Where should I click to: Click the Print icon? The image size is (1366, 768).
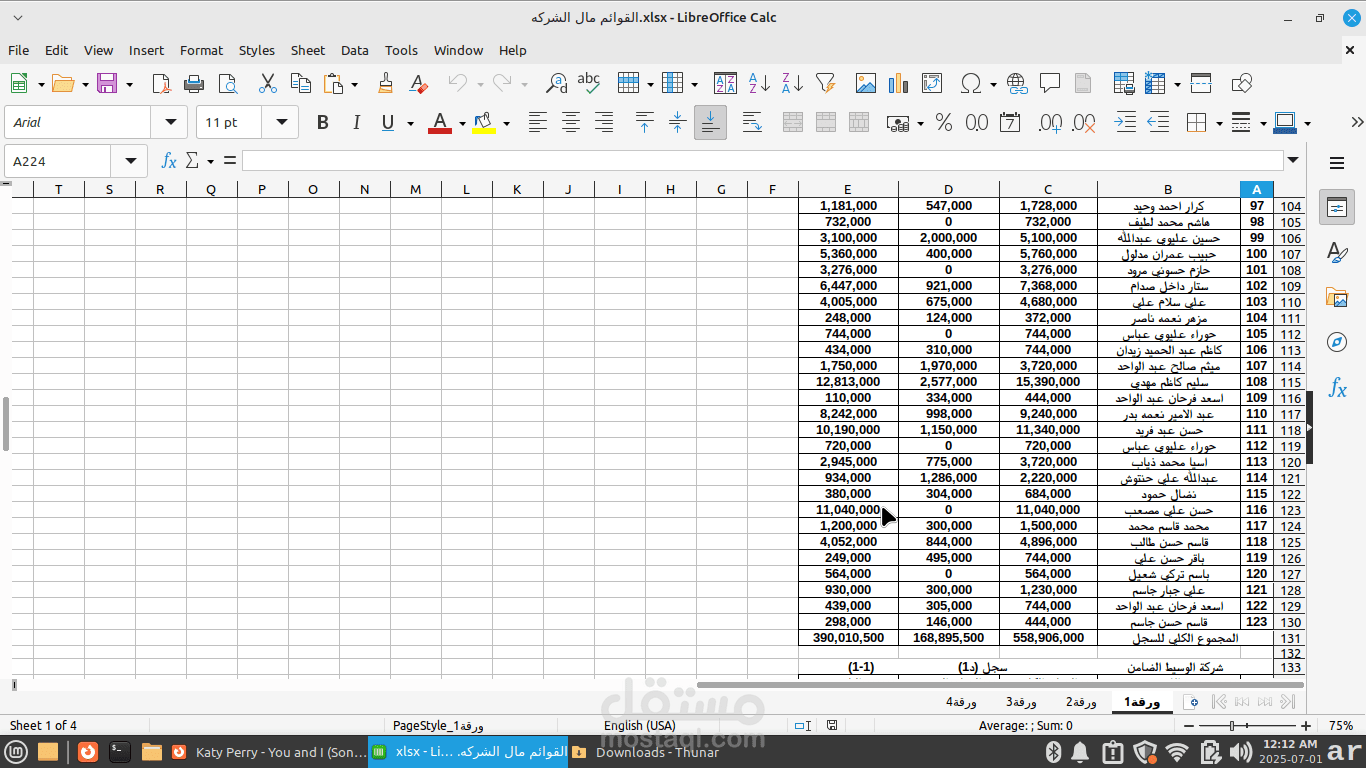coord(194,83)
